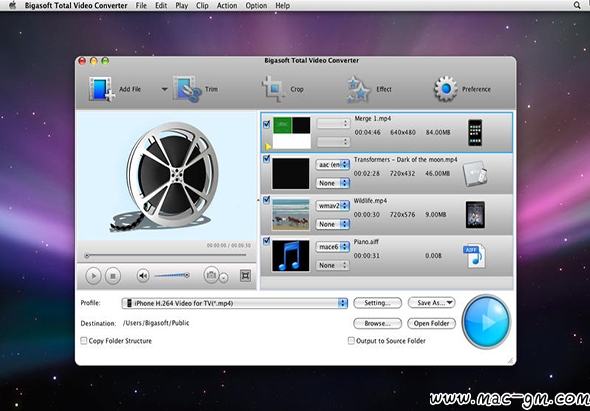The width and height of the screenshot is (590, 411).
Task: Click the Open Folder button
Action: (431, 323)
